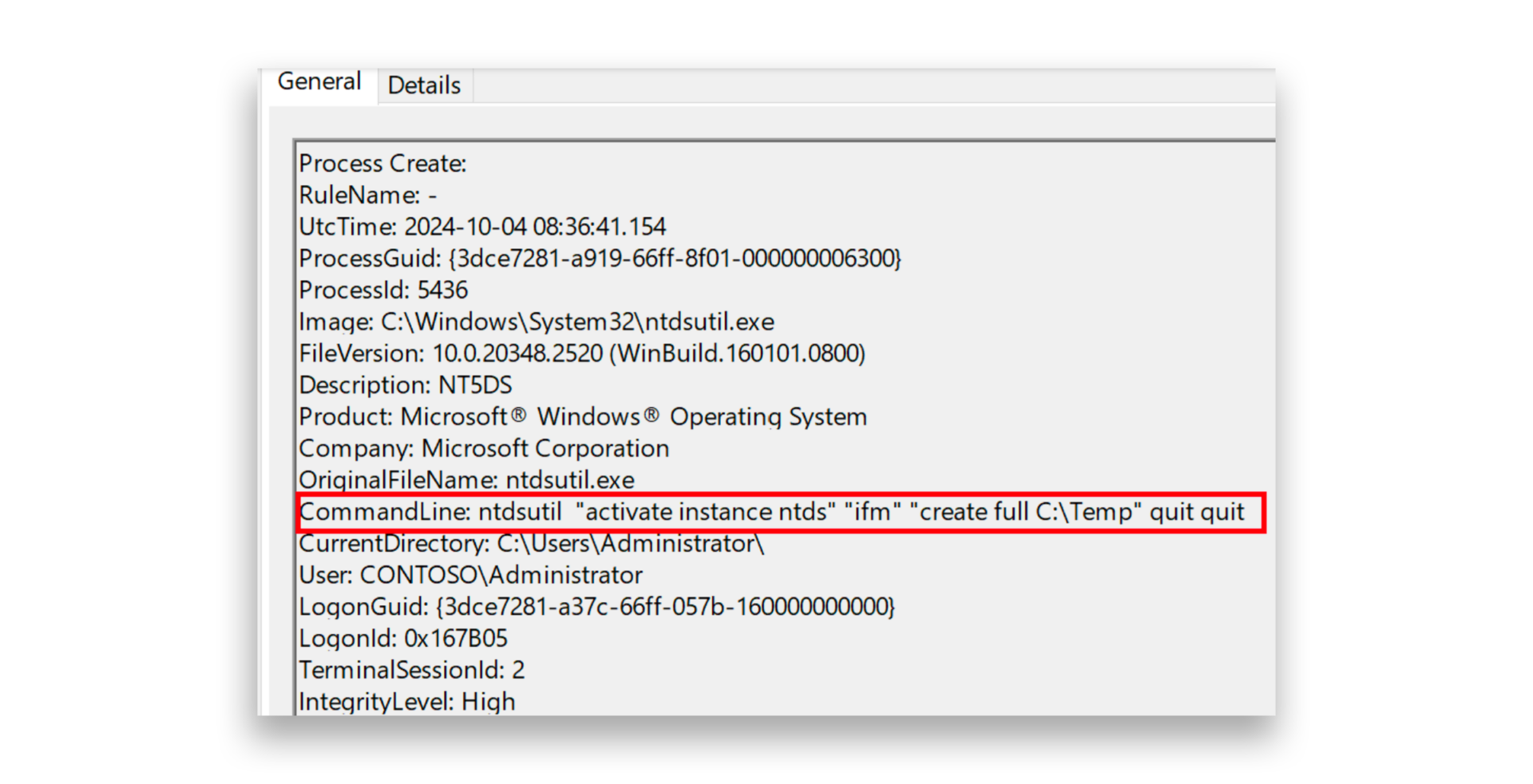The width and height of the screenshot is (1533, 784).
Task: Click the CurrentDirectory line
Action: click(x=530, y=543)
